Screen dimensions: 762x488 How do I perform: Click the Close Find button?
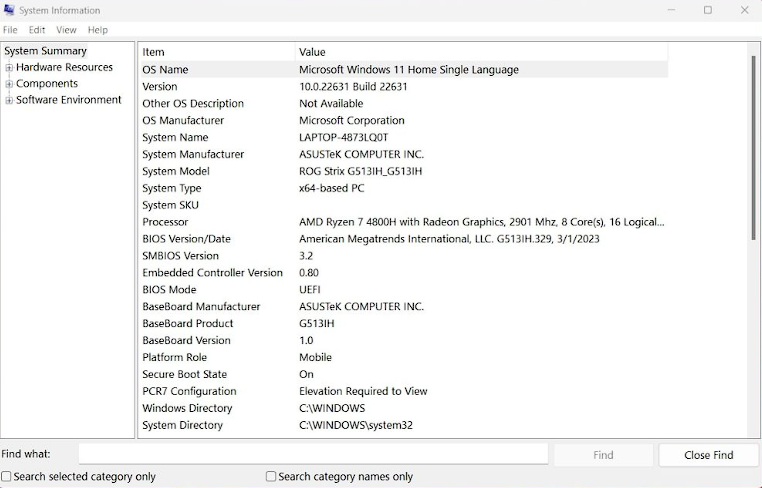pos(709,455)
